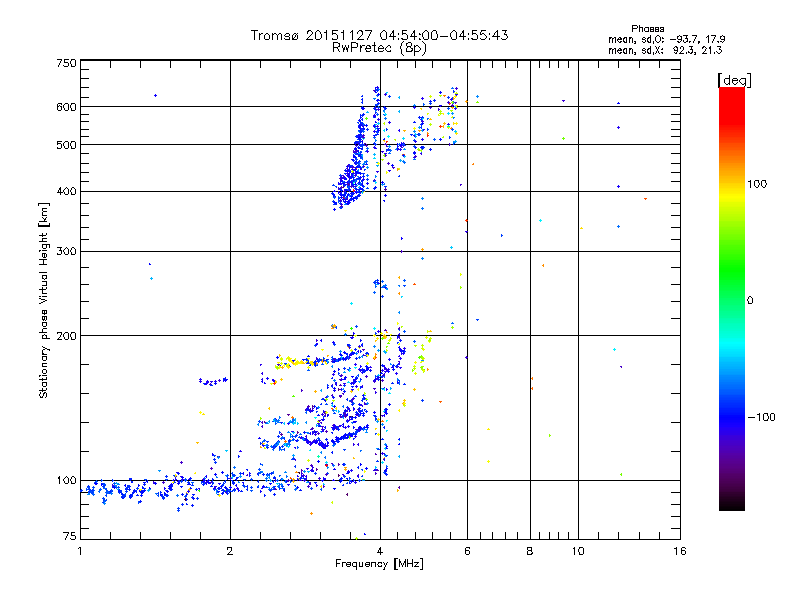The height and width of the screenshot is (600, 800).
Task: Click the x-axis tick label '2'
Action: tap(230, 551)
